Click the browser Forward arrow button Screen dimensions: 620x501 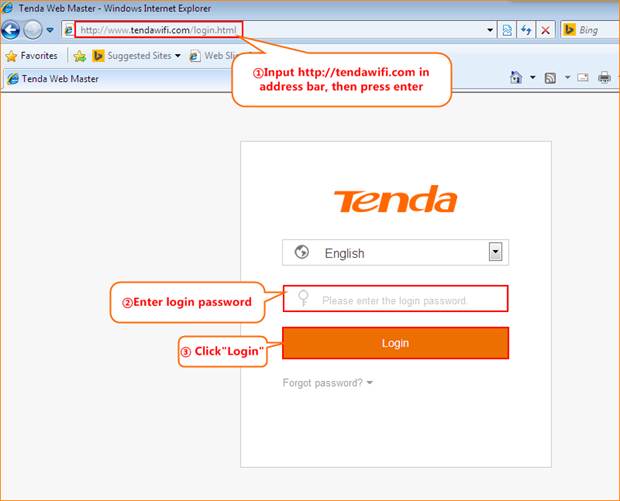[x=33, y=30]
